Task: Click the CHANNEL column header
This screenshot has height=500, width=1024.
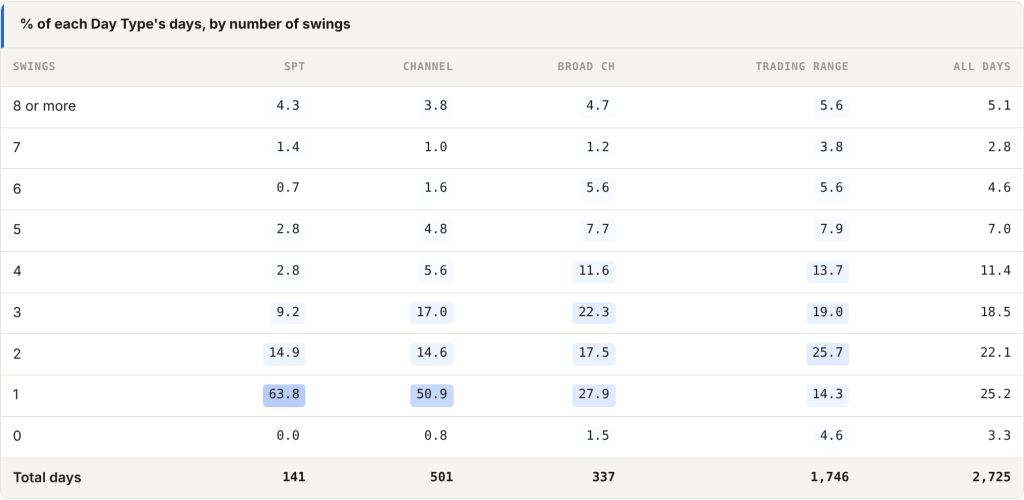Action: (x=428, y=67)
